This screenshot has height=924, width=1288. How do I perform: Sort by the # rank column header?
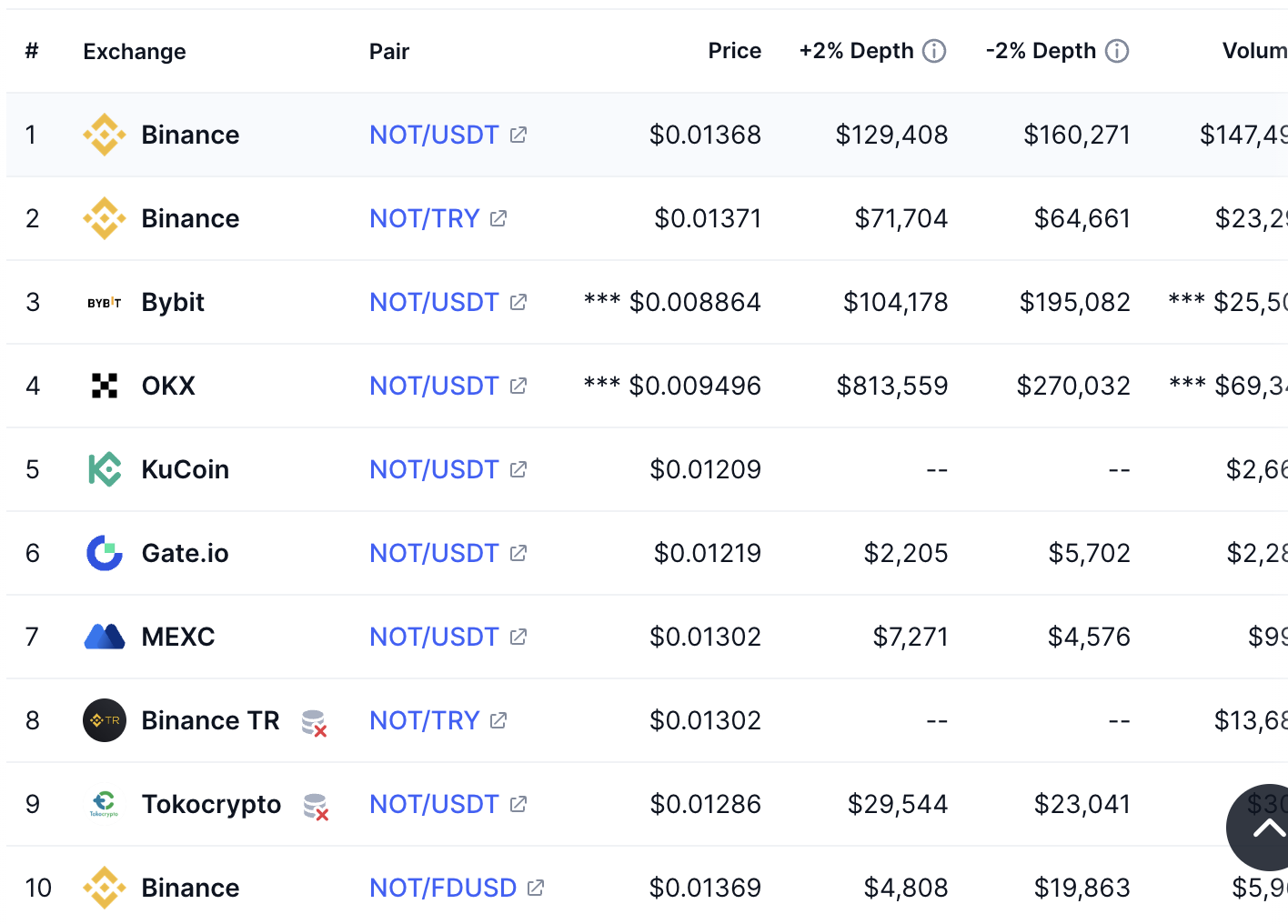coord(32,51)
